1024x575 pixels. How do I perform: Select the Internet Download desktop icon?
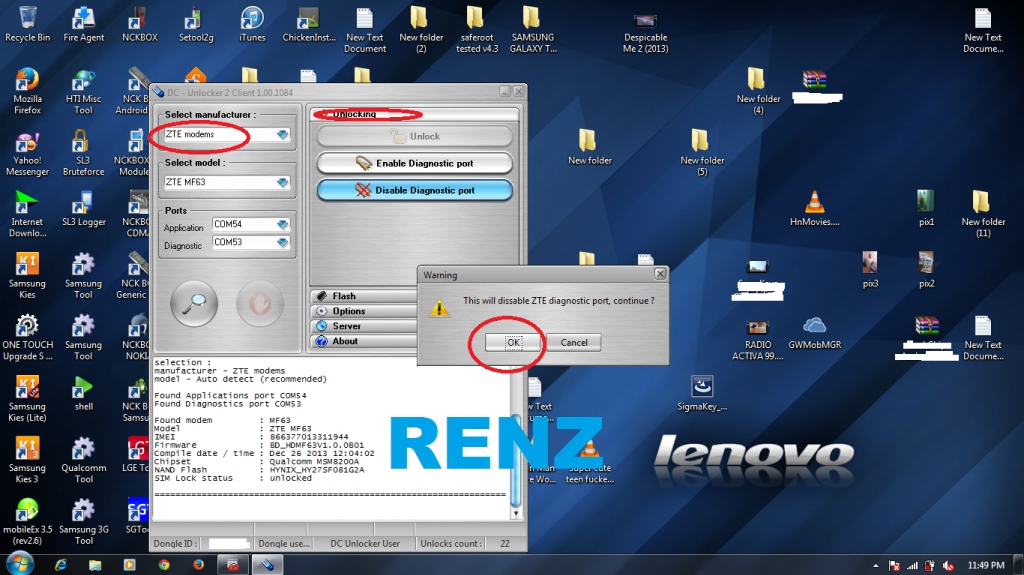(27, 214)
